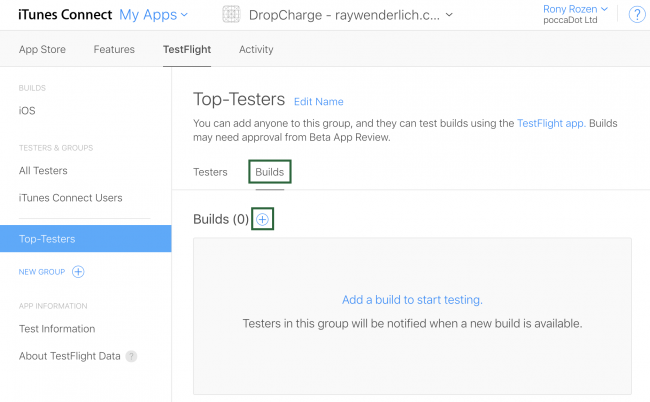650x402 pixels.
Task: Click the NEW GROUP link
Action: (x=42, y=272)
